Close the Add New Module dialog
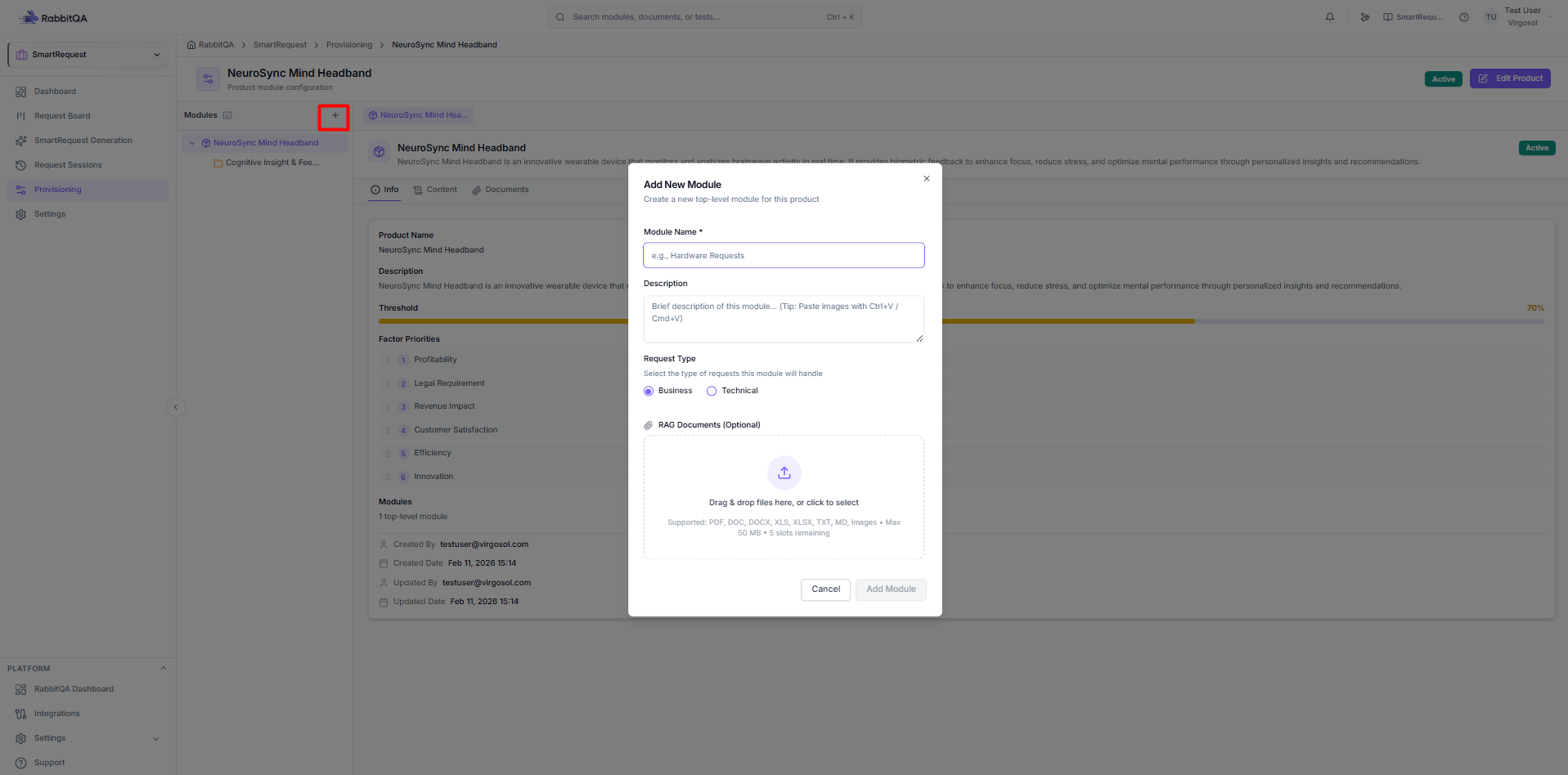 [x=927, y=178]
